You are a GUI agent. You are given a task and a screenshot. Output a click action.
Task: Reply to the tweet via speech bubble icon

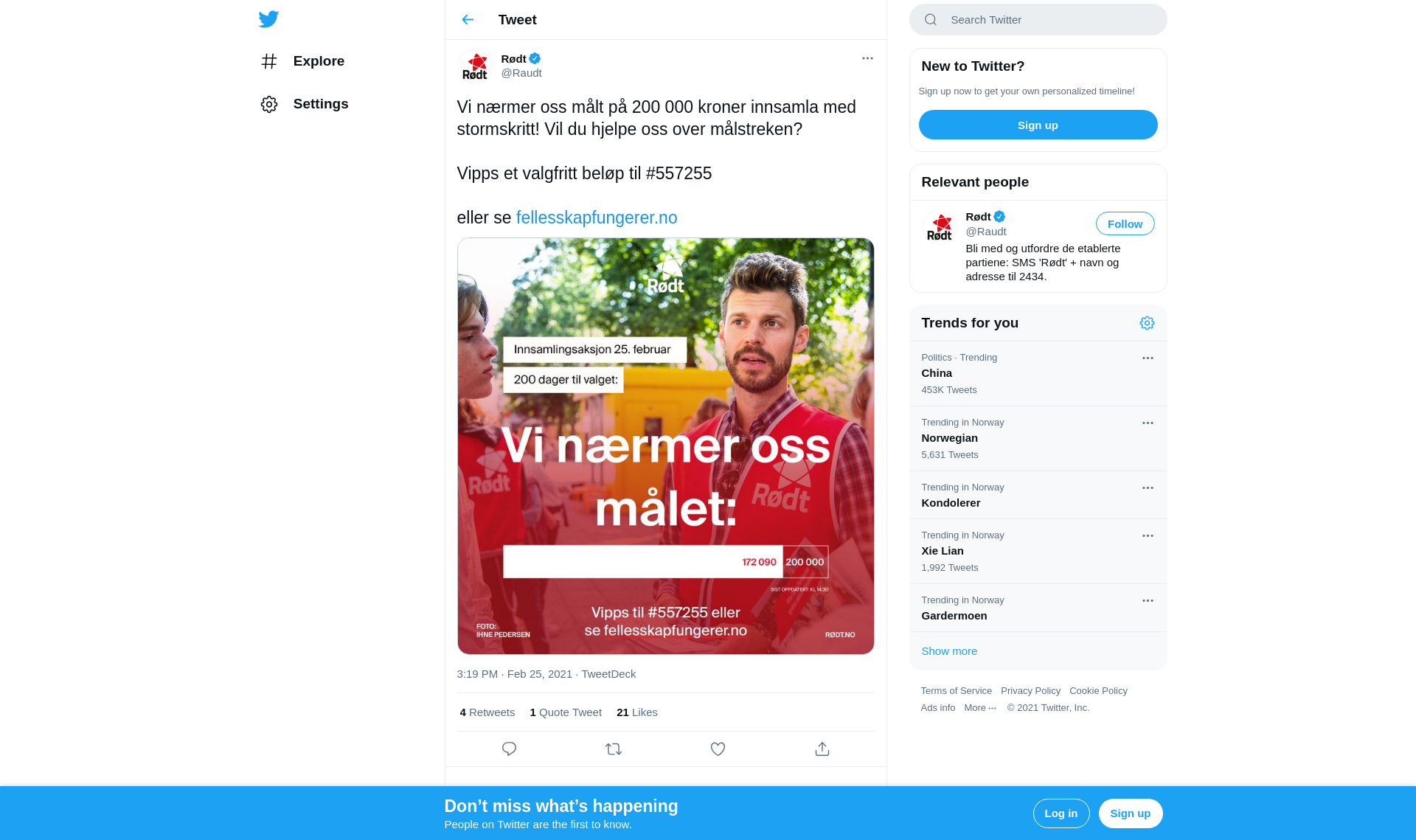(509, 749)
